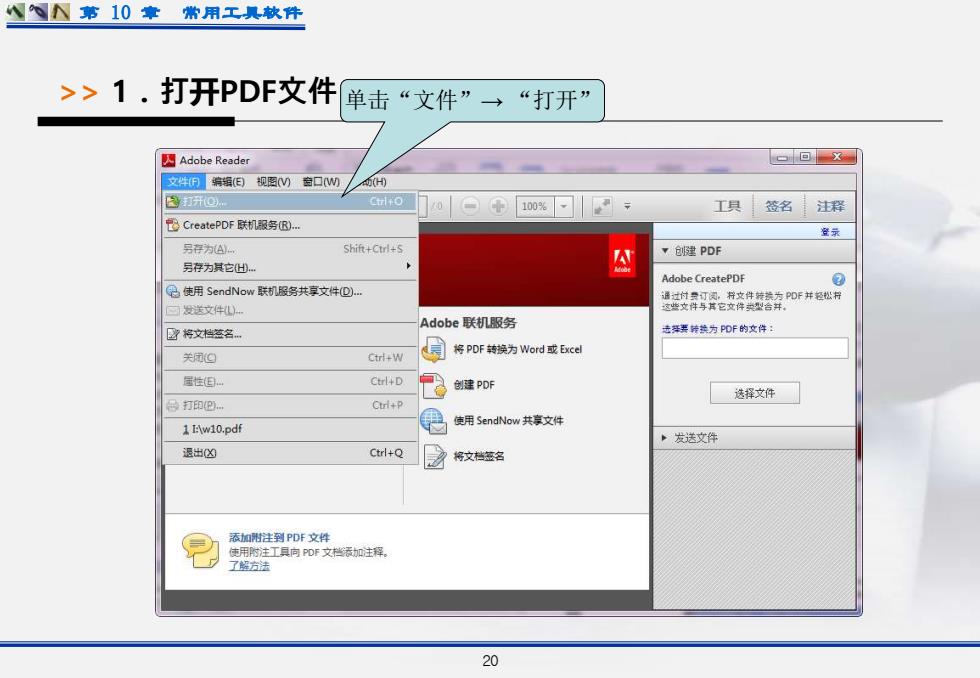
Task: Click the 添加附注到 PDF 文件 heading
Action: point(279,537)
